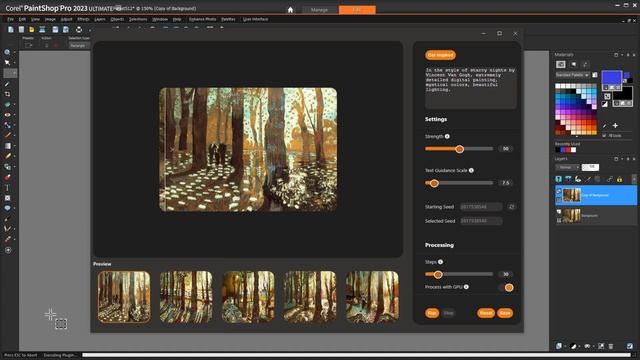Maximize the plugin dialog window
The width and height of the screenshot is (640, 360).
point(499,33)
